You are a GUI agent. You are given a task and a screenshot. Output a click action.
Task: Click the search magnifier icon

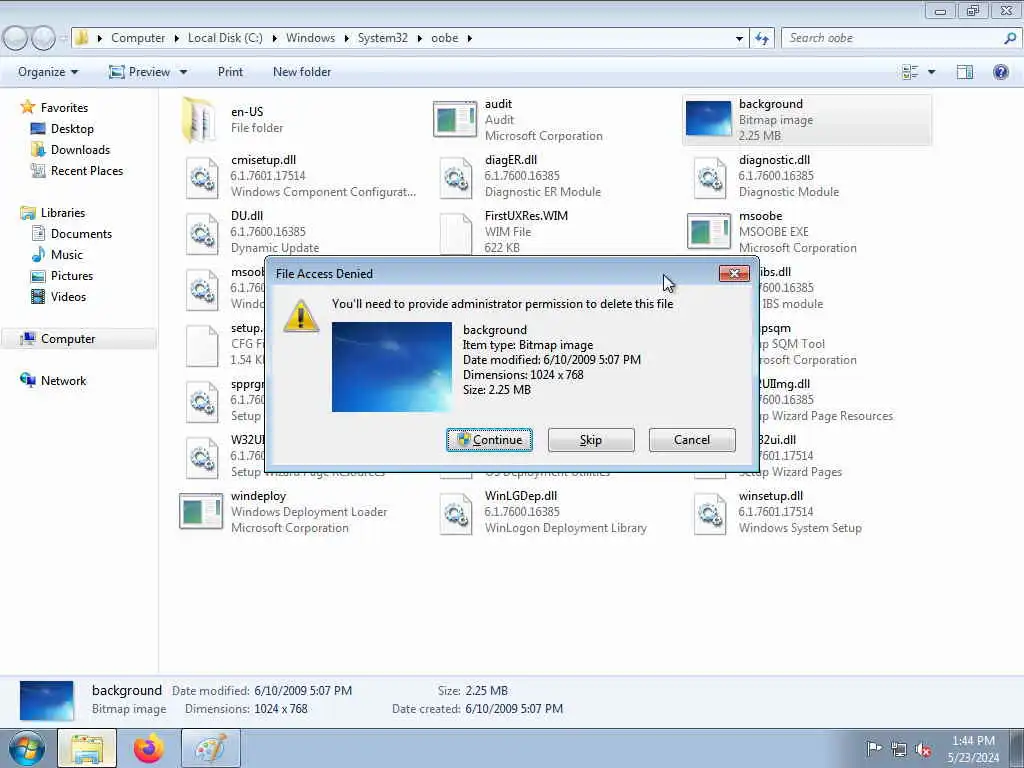pyautogui.click(x=1010, y=38)
